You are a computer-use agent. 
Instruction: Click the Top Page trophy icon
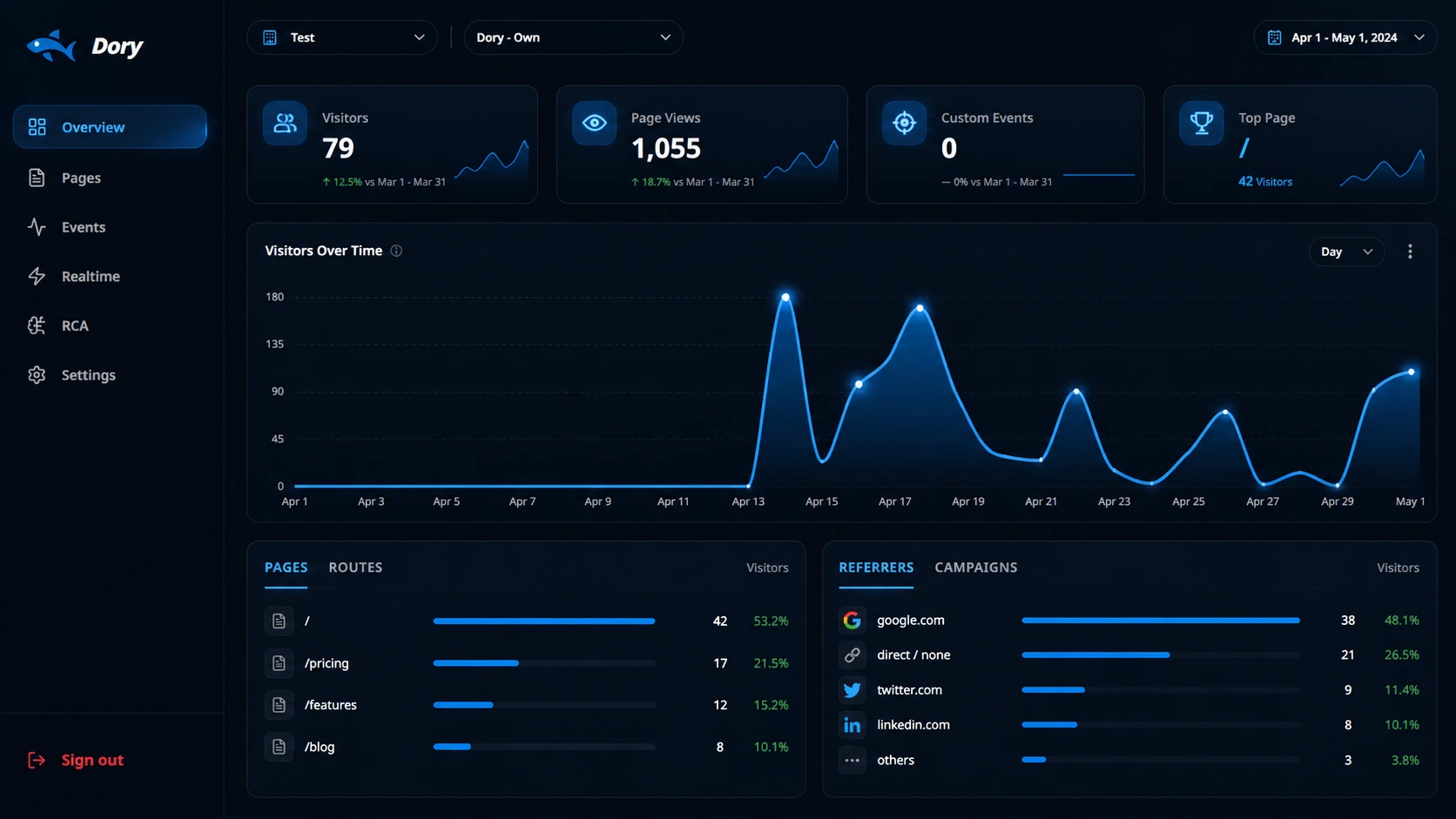pos(1202,123)
